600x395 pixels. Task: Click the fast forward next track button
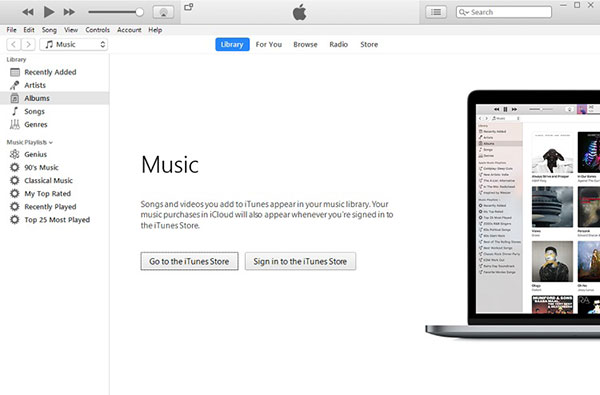point(69,12)
